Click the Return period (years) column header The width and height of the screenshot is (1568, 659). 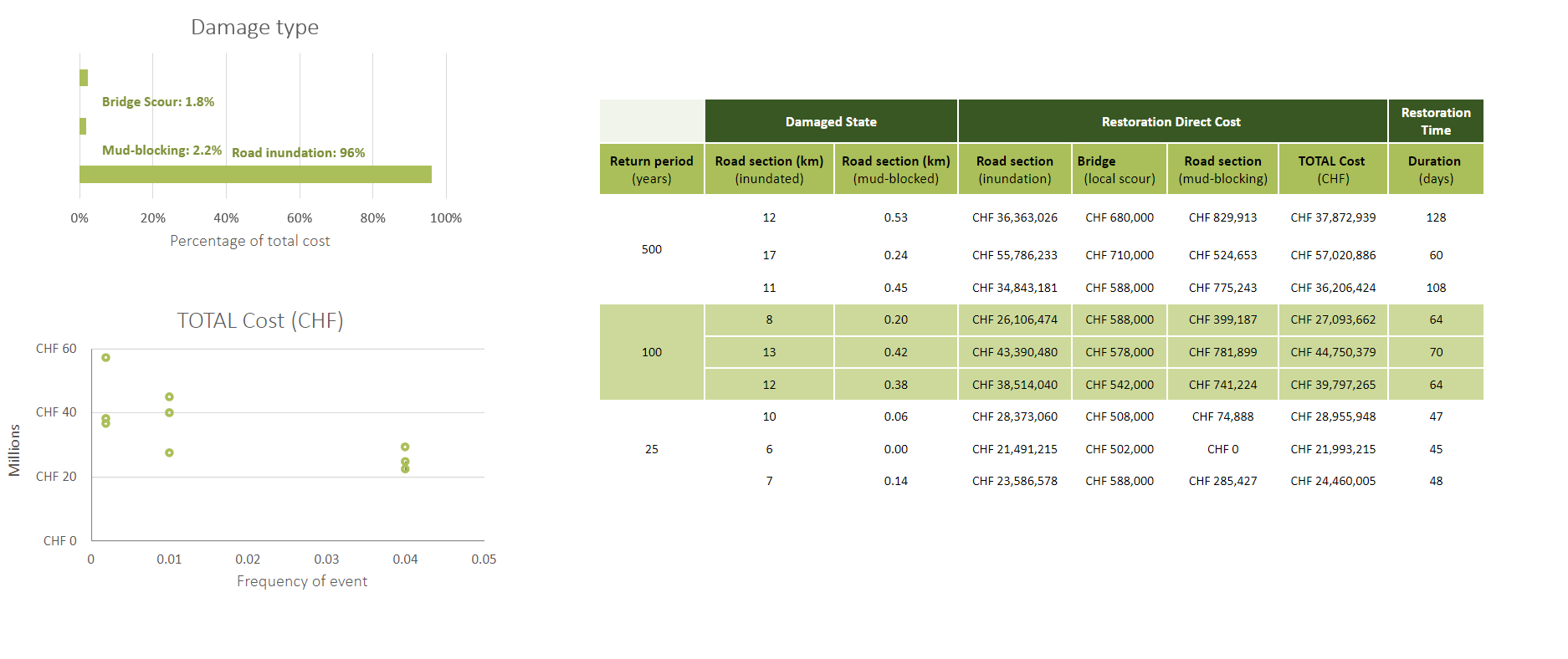651,170
